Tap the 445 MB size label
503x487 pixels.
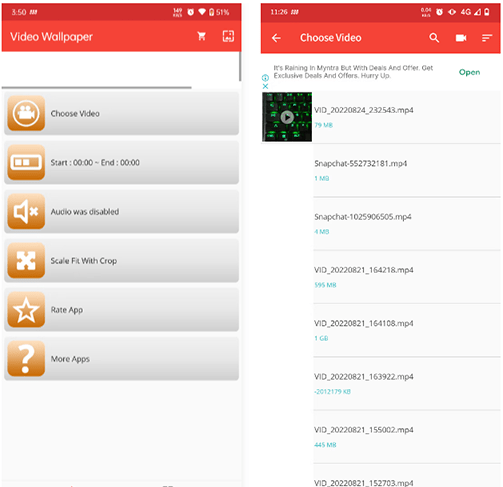pos(325,445)
